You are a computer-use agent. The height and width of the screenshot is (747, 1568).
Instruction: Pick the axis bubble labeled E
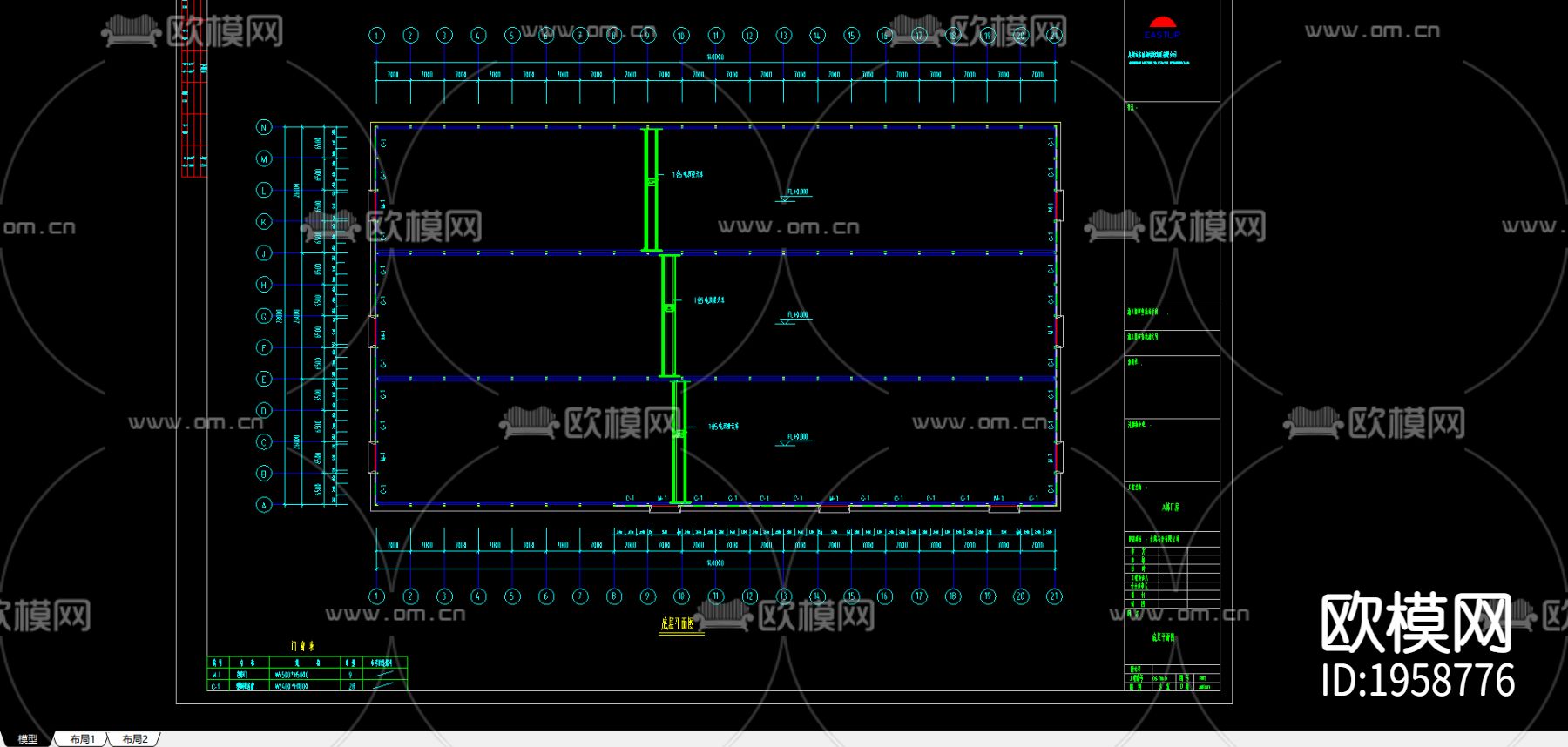(264, 379)
